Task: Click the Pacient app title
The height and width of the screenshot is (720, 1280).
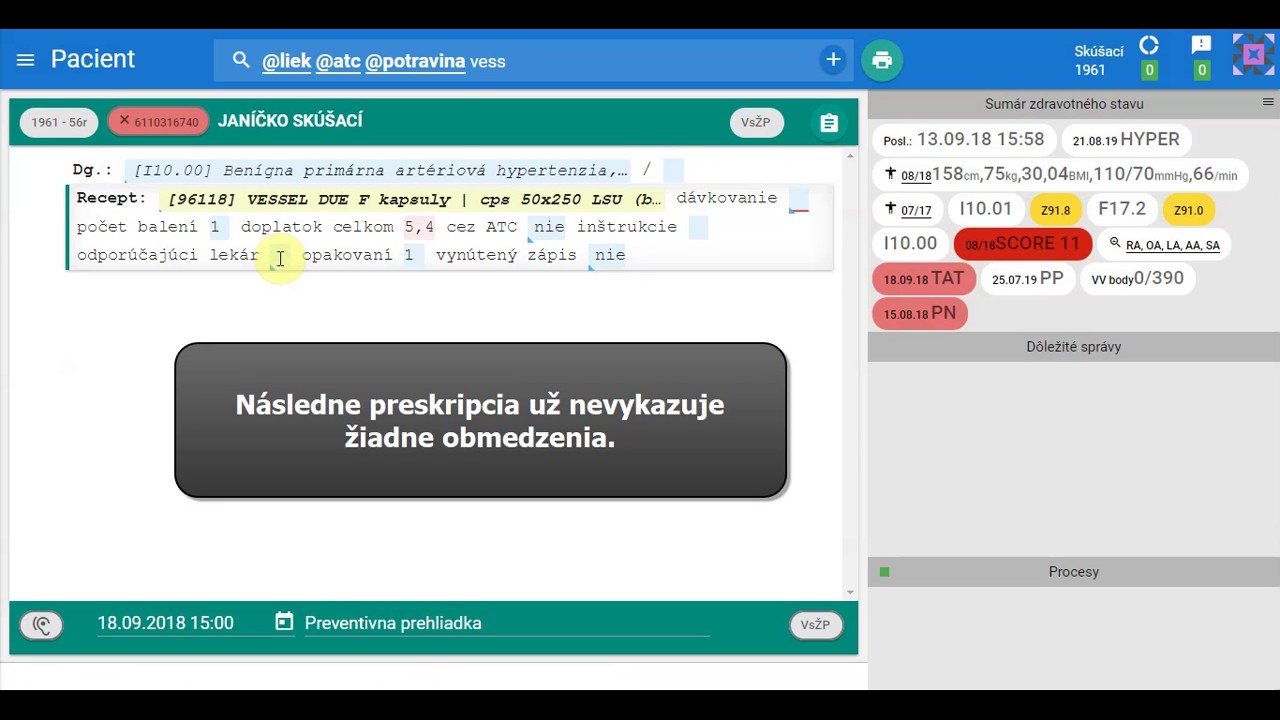Action: coord(93,59)
